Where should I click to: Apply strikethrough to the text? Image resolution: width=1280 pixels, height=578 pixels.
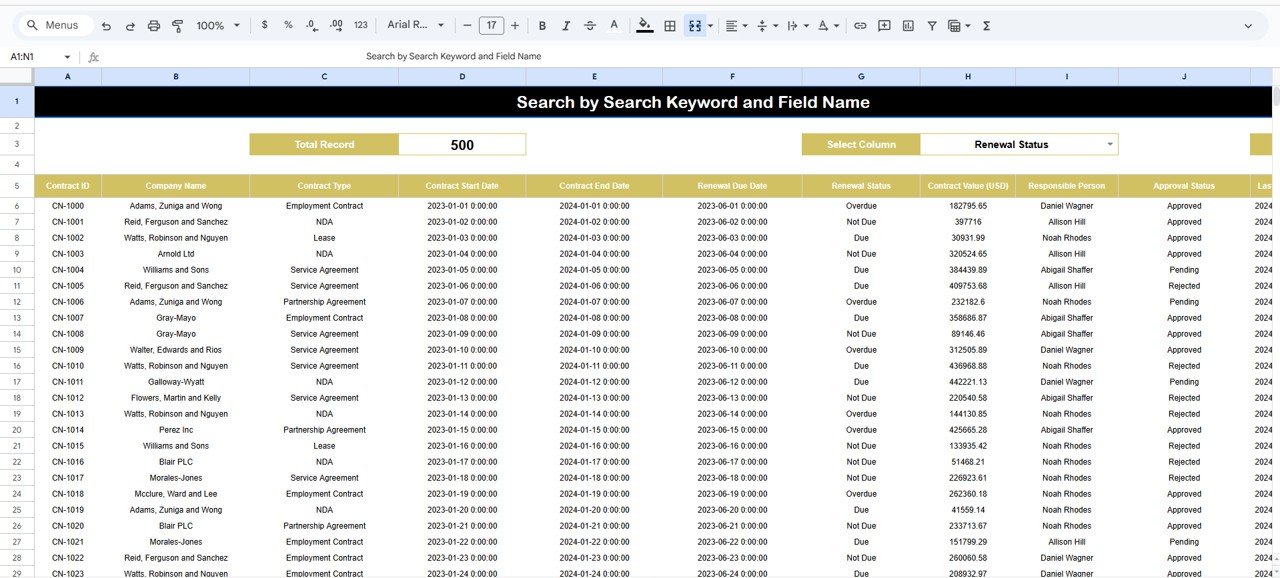(x=590, y=25)
